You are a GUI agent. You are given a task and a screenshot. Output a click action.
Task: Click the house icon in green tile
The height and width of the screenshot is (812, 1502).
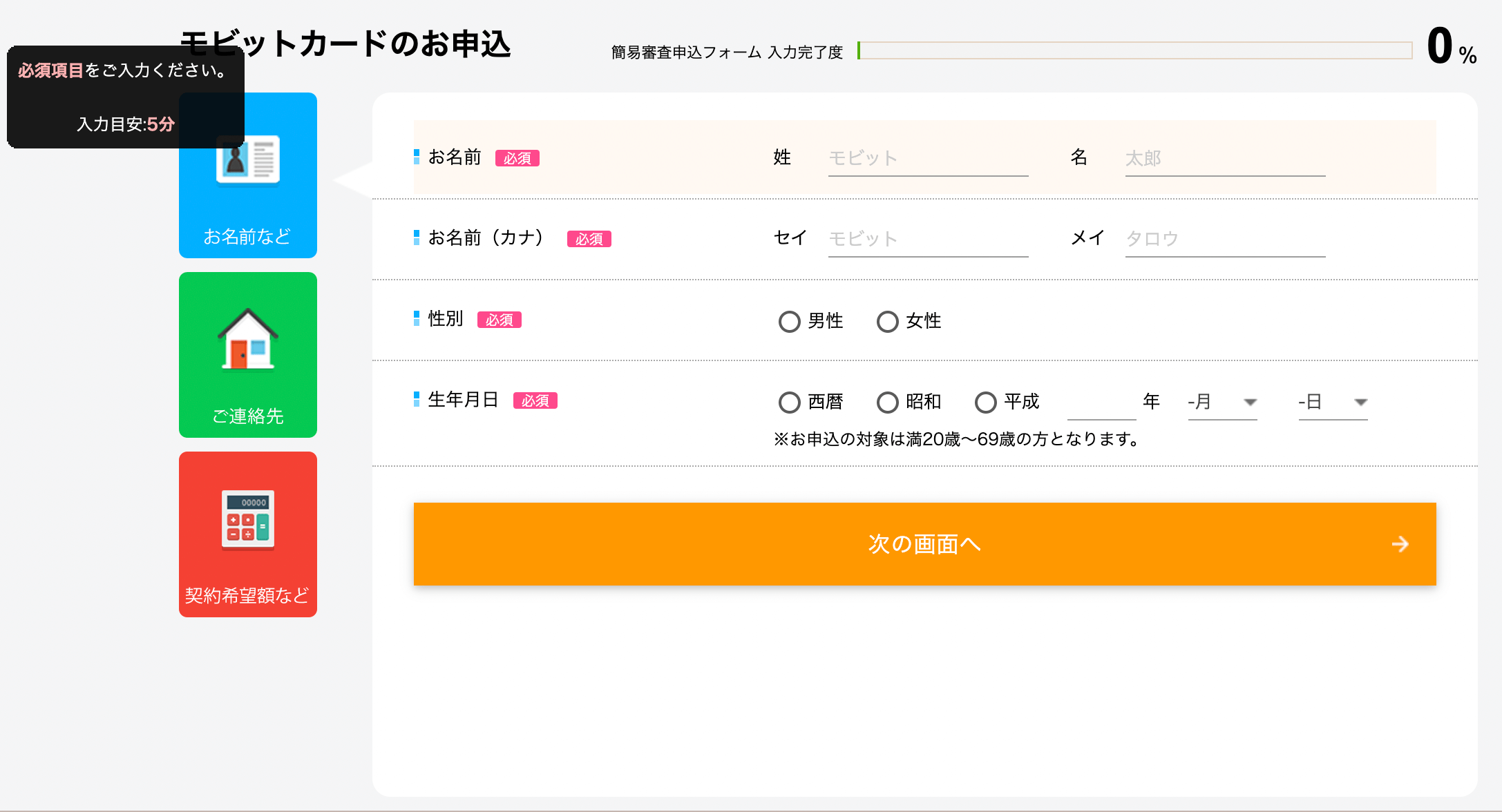(248, 338)
